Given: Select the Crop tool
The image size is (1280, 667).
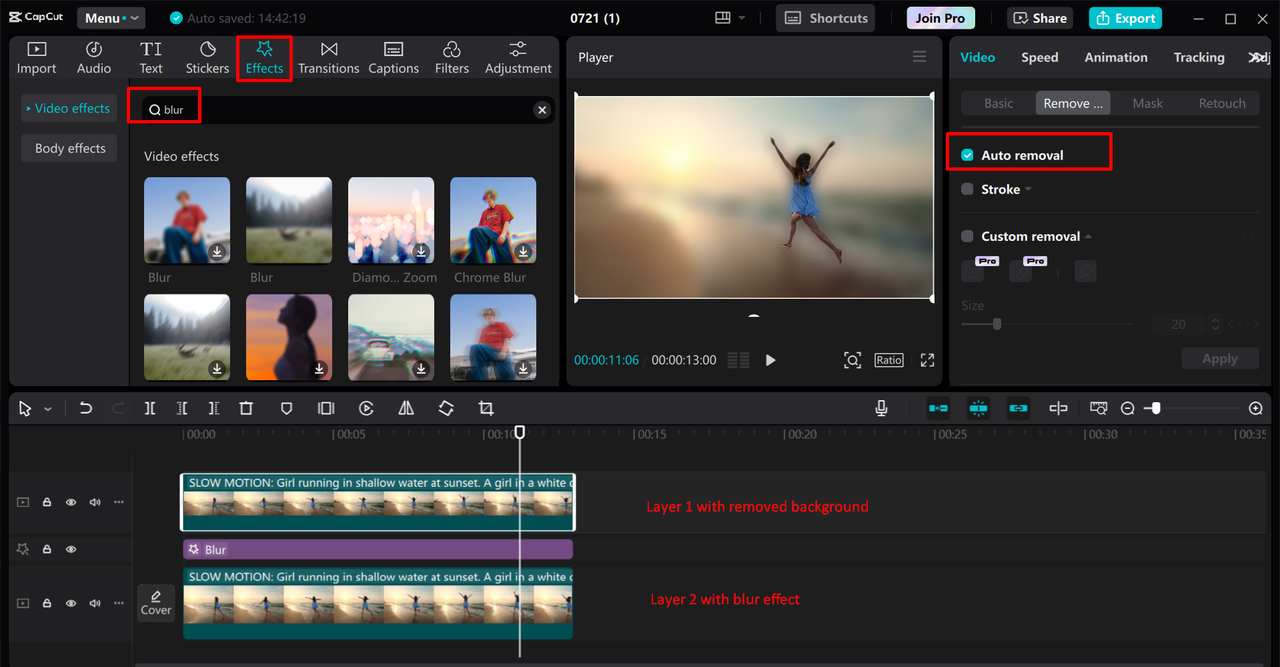Looking at the screenshot, I should [486, 408].
